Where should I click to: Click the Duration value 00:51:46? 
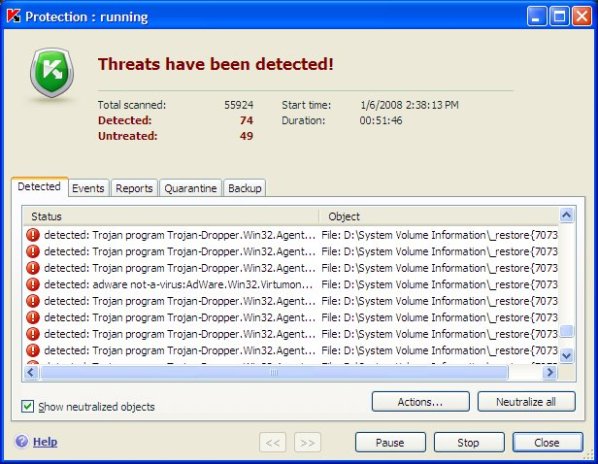click(x=381, y=120)
